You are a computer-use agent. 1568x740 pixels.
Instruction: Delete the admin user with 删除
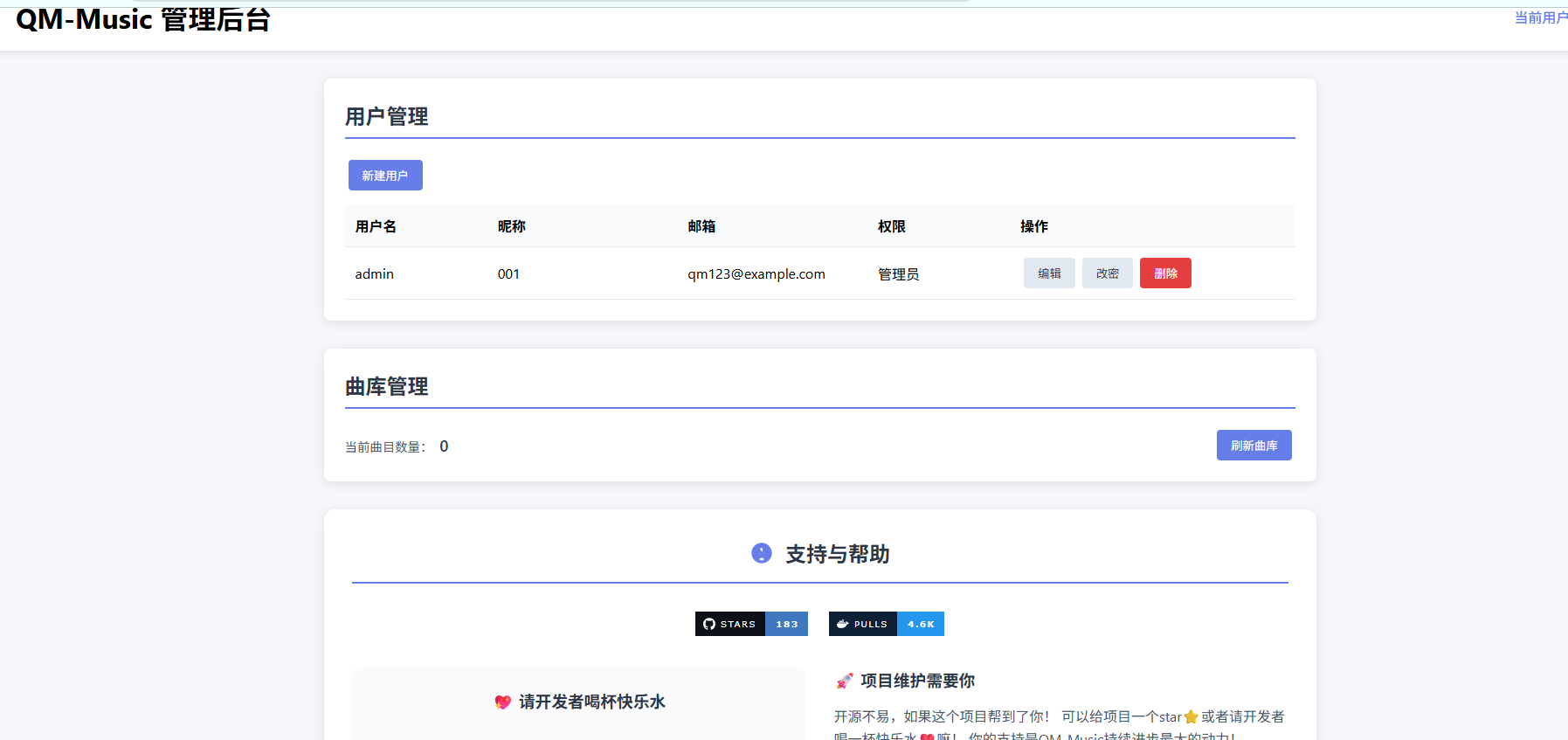(x=1165, y=273)
